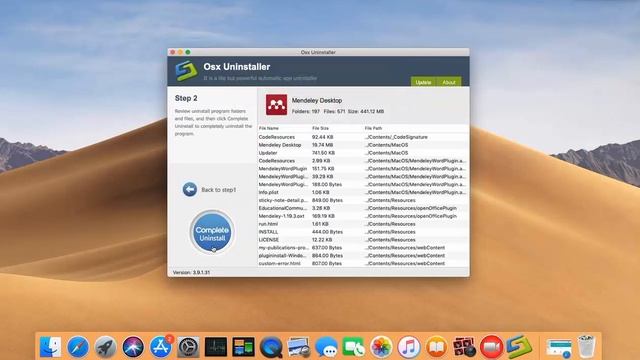Sort by the File Size column header
The height and width of the screenshot is (360, 640).
tap(320, 128)
